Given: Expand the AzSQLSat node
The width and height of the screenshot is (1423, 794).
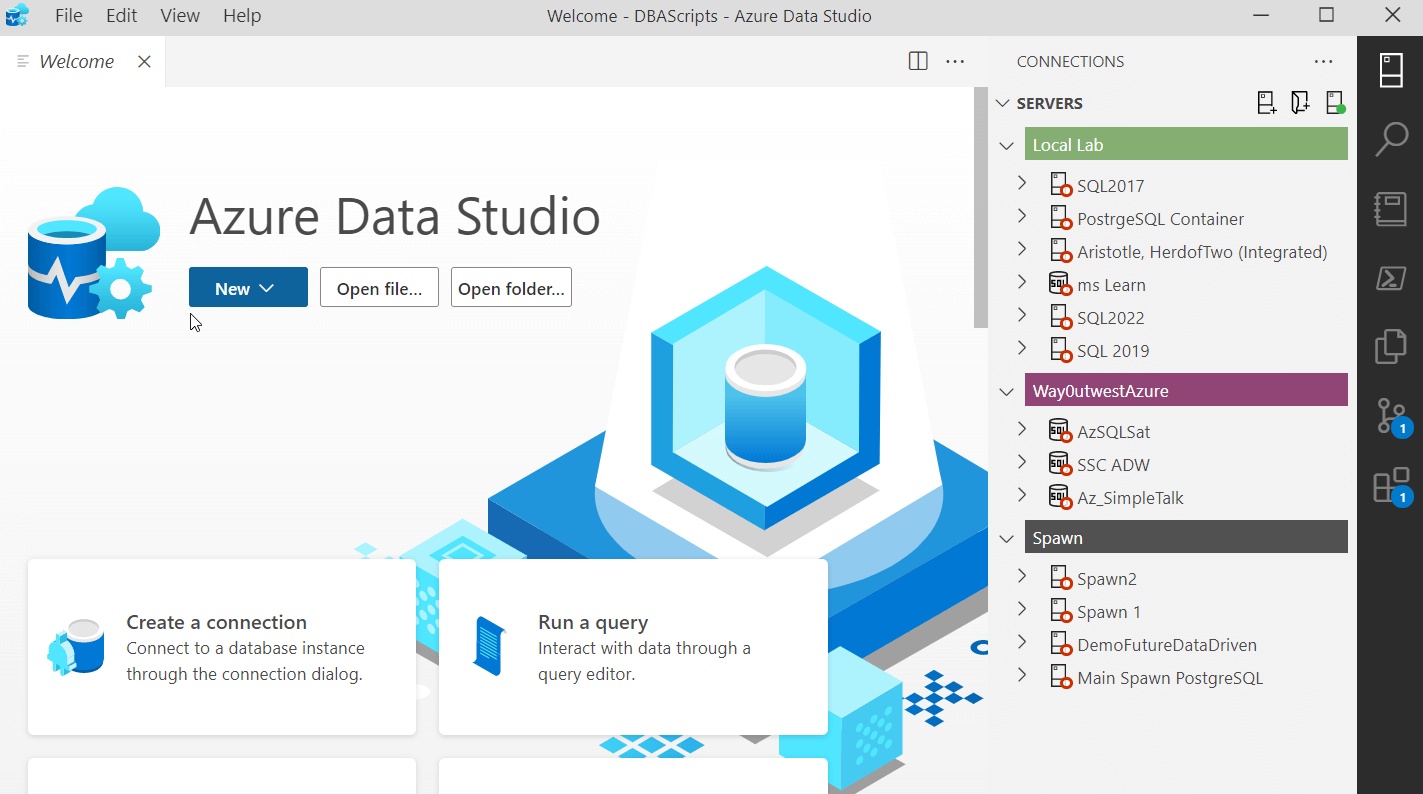Looking at the screenshot, I should [1022, 429].
